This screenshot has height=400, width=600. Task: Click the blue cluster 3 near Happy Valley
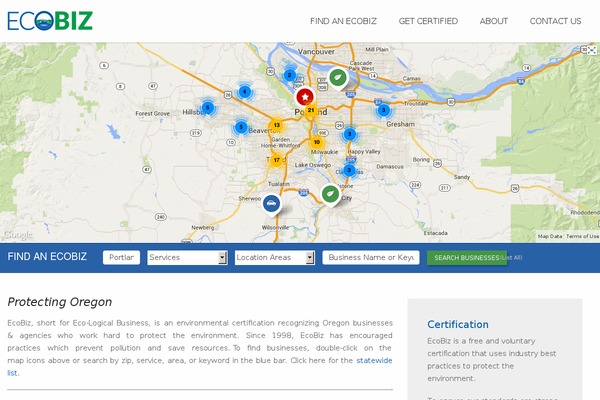[349, 134]
